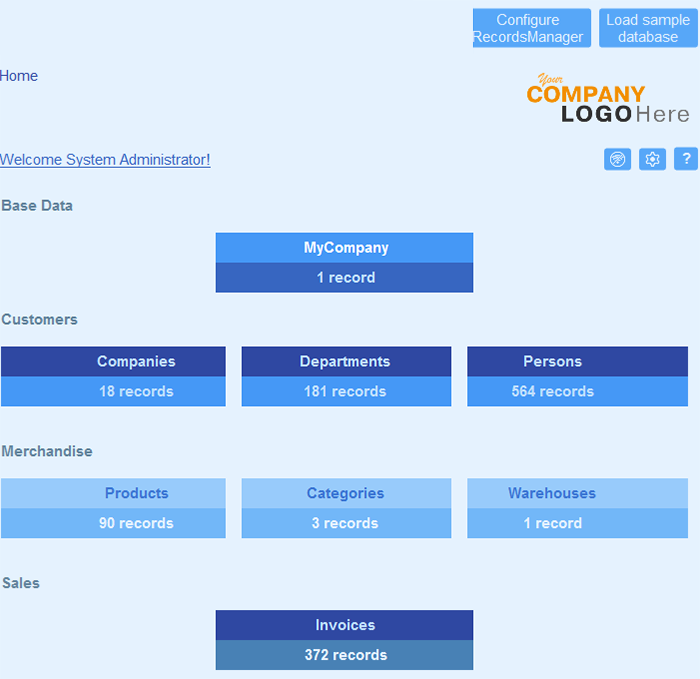Select the 181 records Departments count
Screen dimensions: 700x679
pyautogui.click(x=345, y=392)
